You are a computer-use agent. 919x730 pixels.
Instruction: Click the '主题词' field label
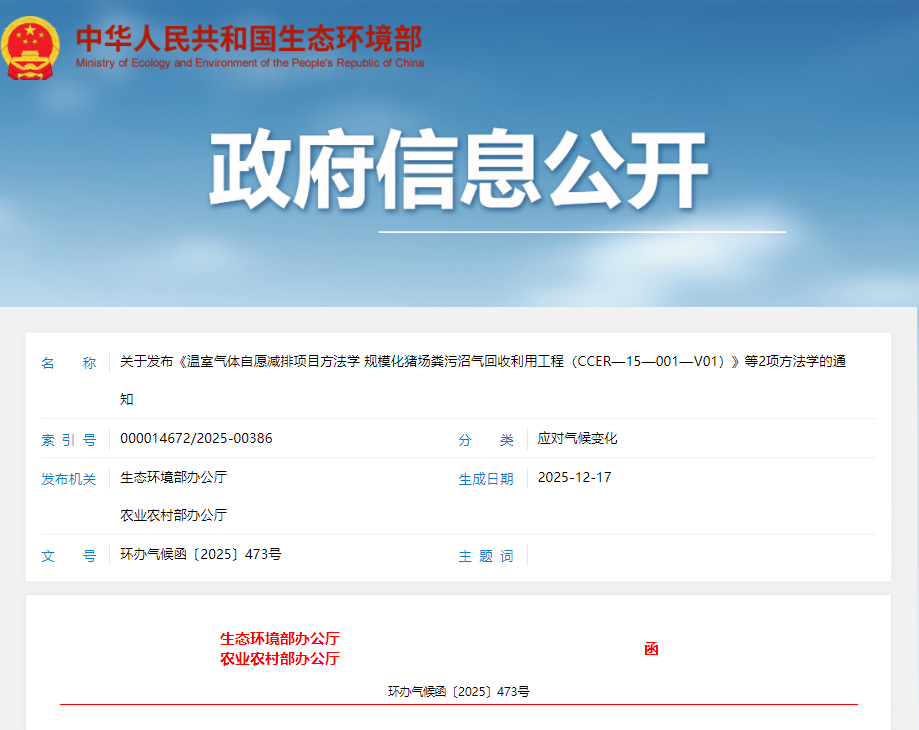(486, 555)
